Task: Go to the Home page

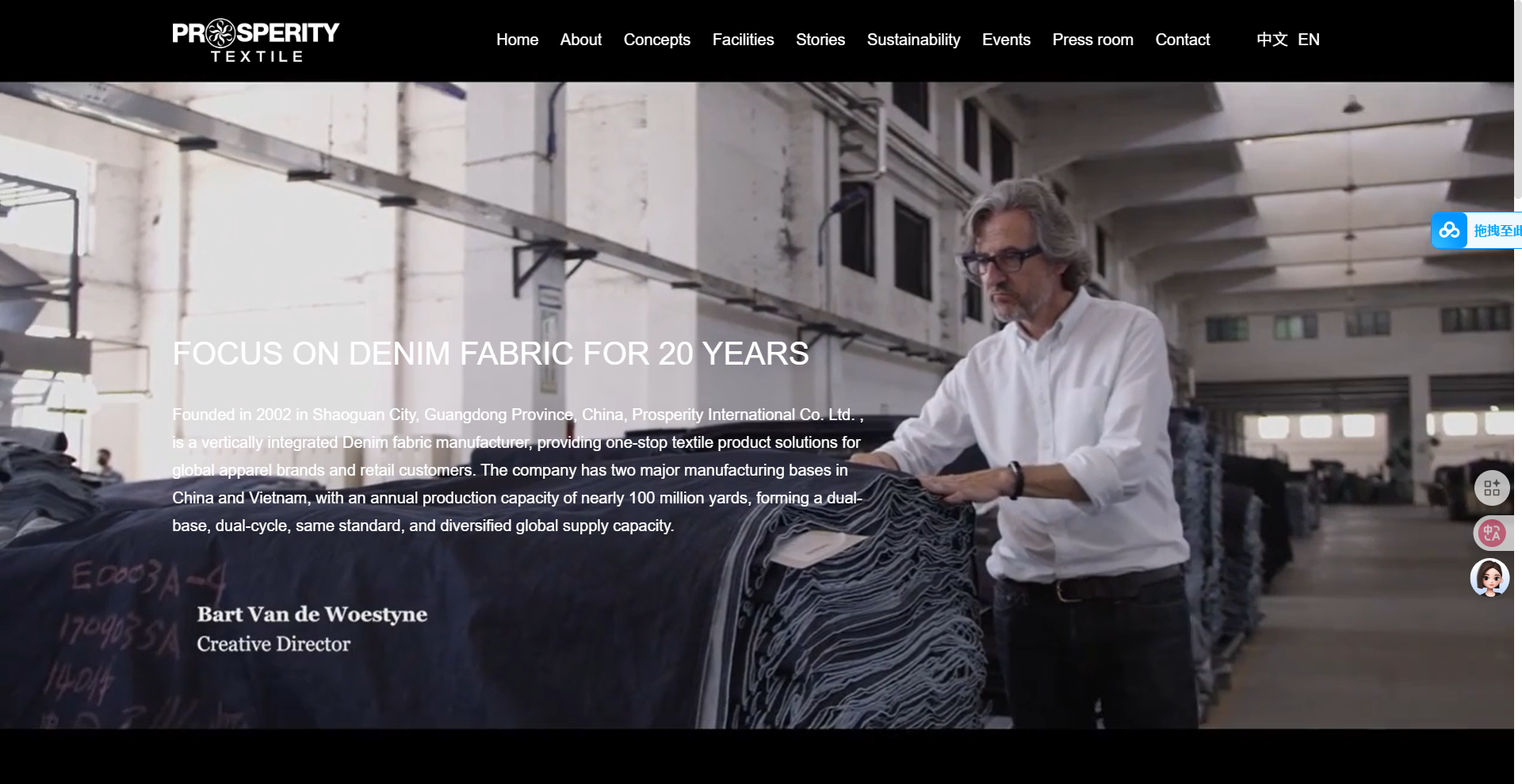Action: [517, 40]
